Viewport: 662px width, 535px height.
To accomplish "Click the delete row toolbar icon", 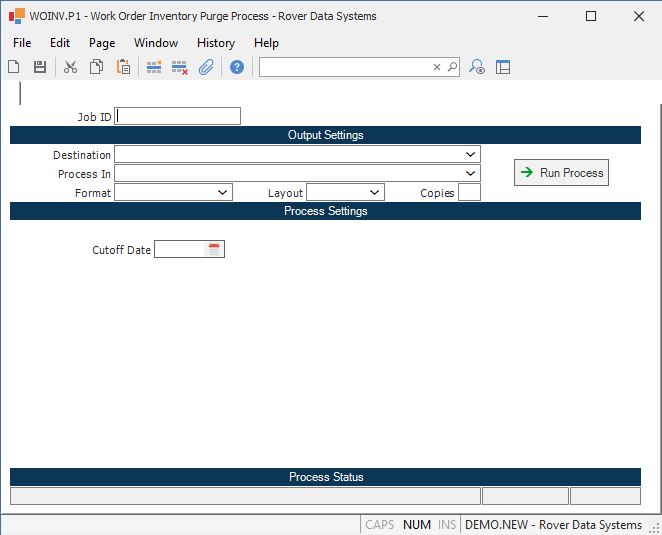I will click(180, 67).
